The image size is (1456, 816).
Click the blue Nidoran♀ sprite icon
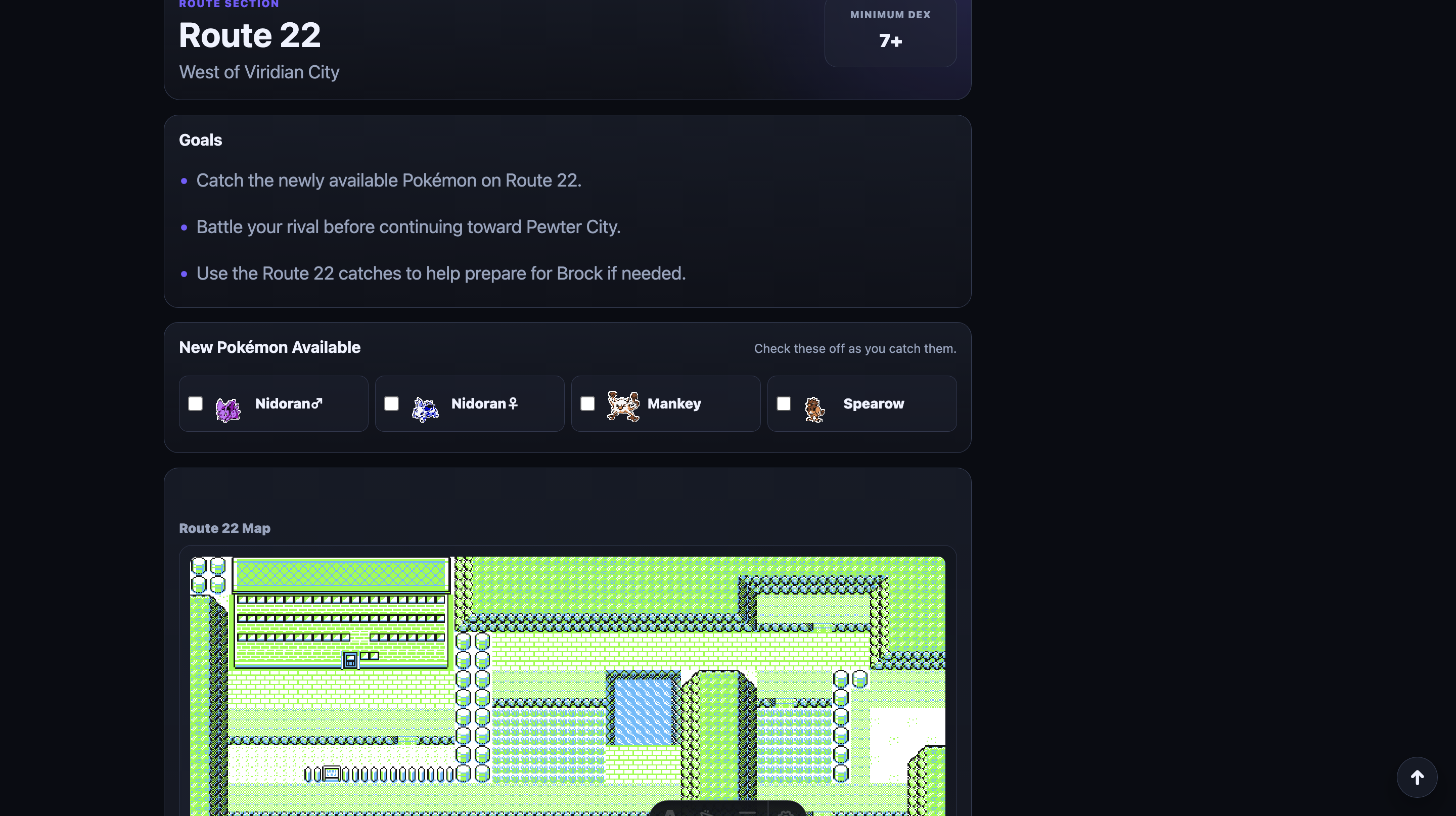425,409
